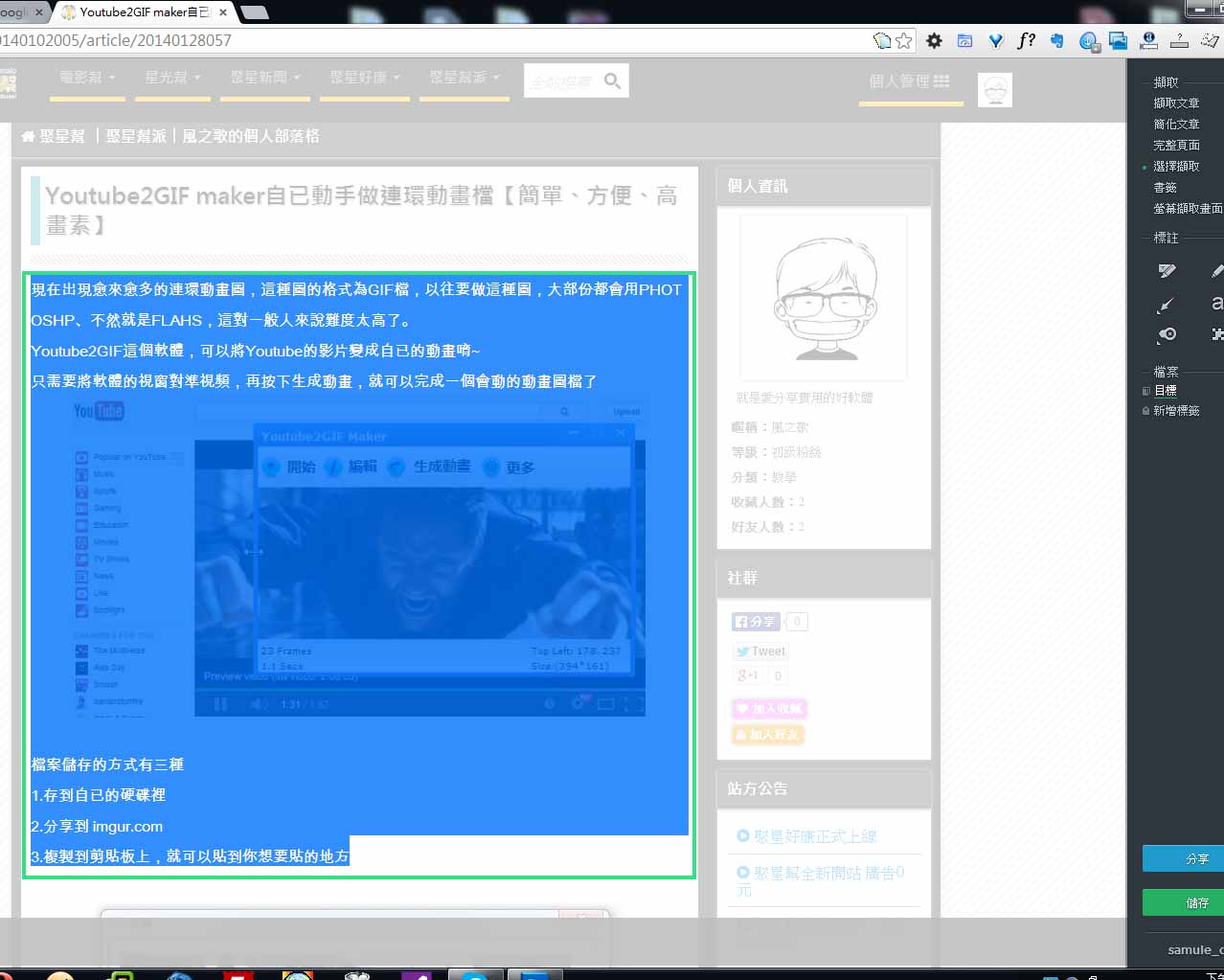Click the Tweet button
Screen dimensions: 1224x980
click(760, 651)
